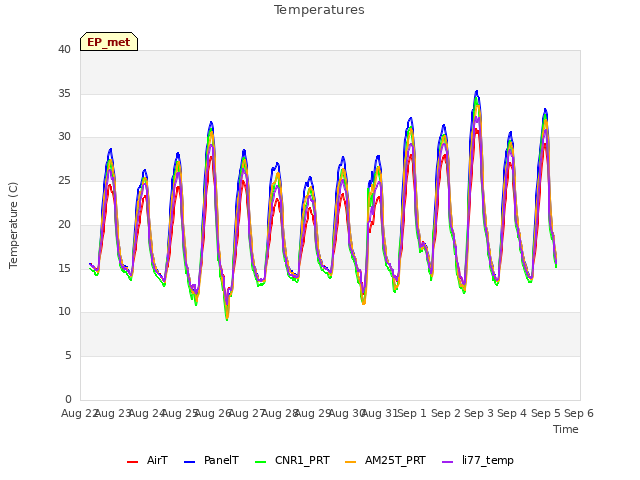Screen dimensions: 640x480
Task: Click the 15 y-axis tick label
Action: pyautogui.click(x=64, y=268)
